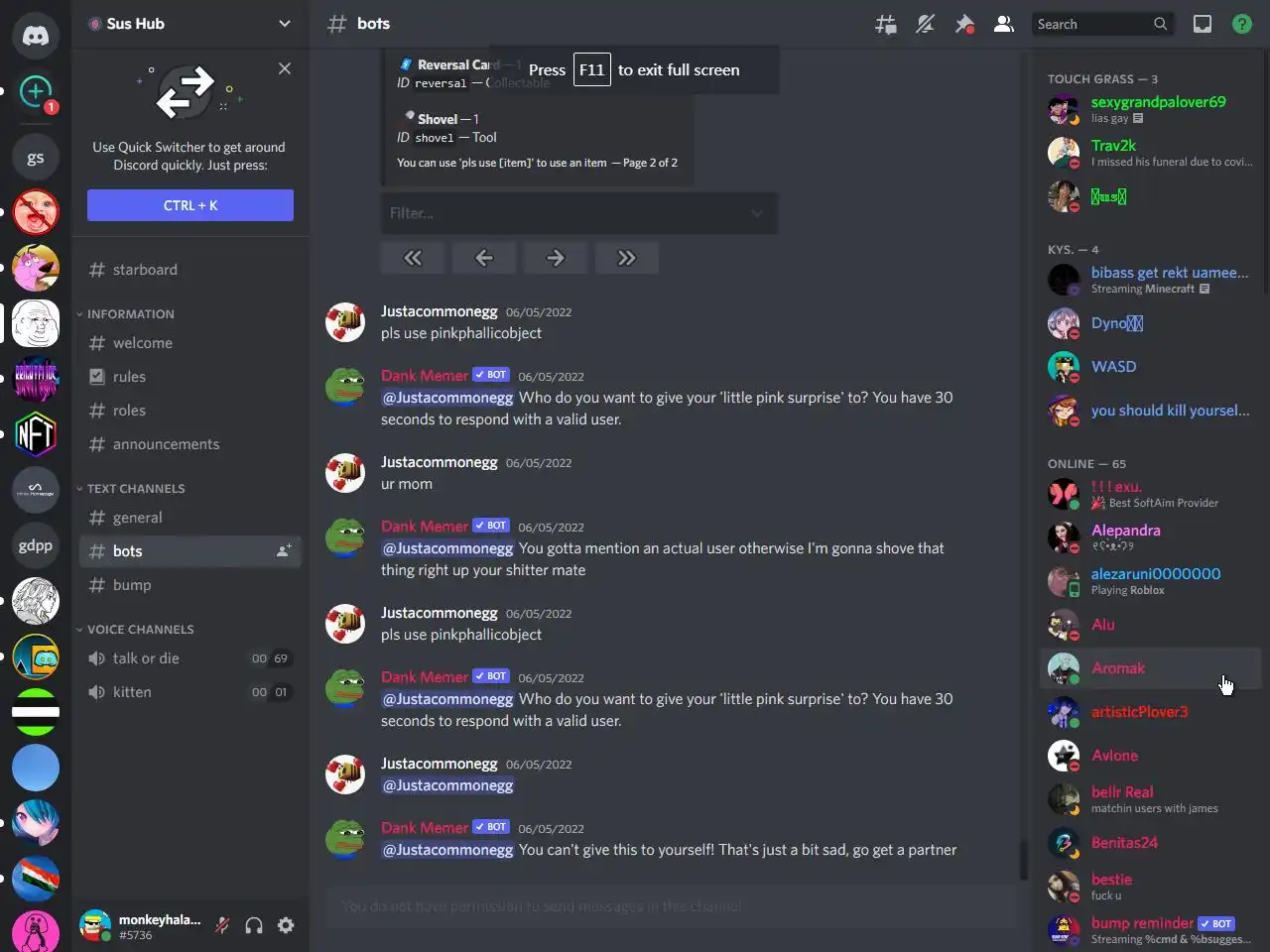The image size is (1270, 952).
Task: Open the Help question mark icon
Action: (1242, 24)
